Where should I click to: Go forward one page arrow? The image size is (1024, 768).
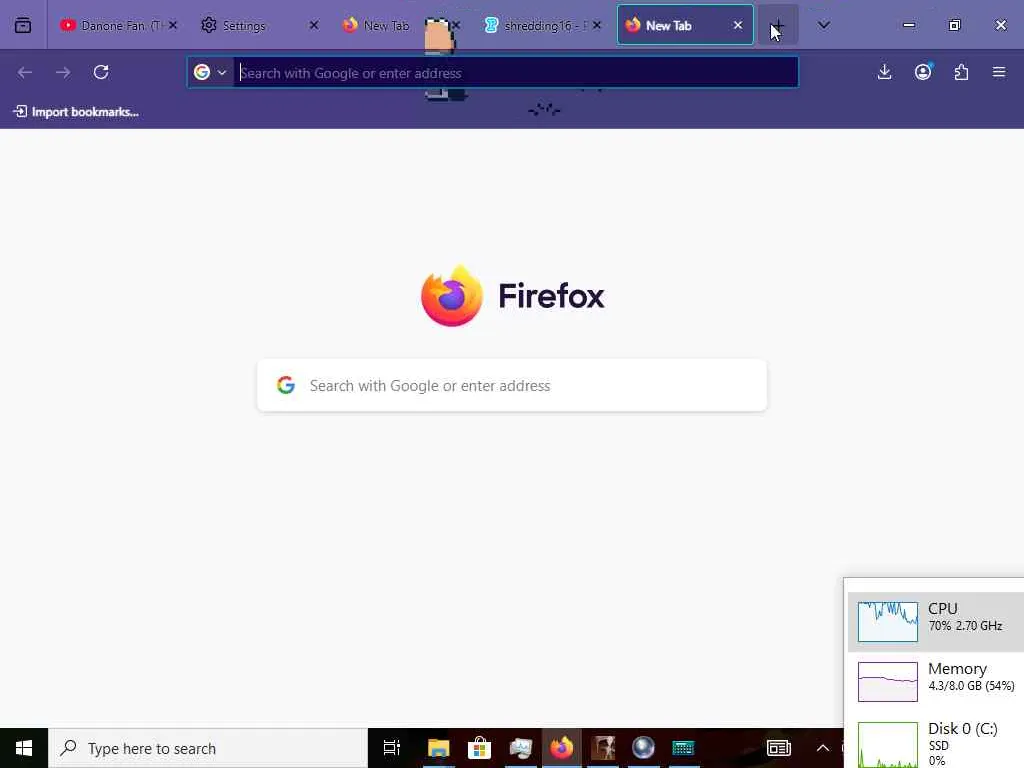pyautogui.click(x=63, y=72)
